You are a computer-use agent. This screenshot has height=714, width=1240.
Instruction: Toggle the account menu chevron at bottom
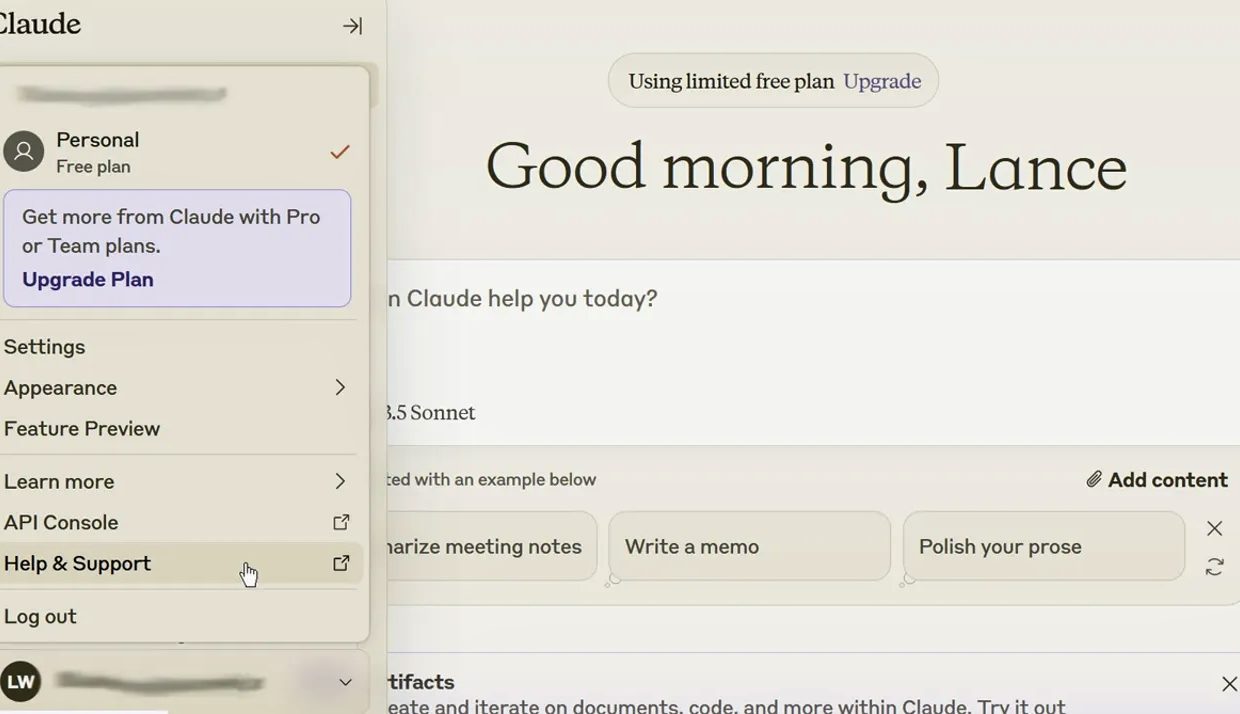pos(345,682)
